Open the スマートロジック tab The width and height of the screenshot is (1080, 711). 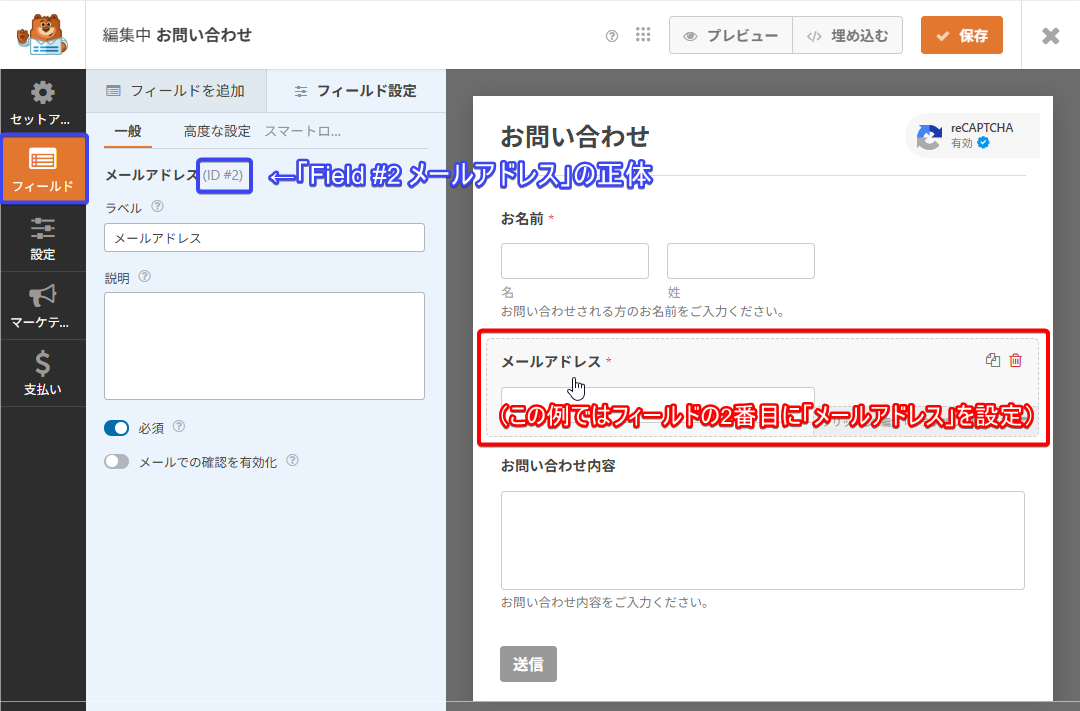[x=302, y=131]
